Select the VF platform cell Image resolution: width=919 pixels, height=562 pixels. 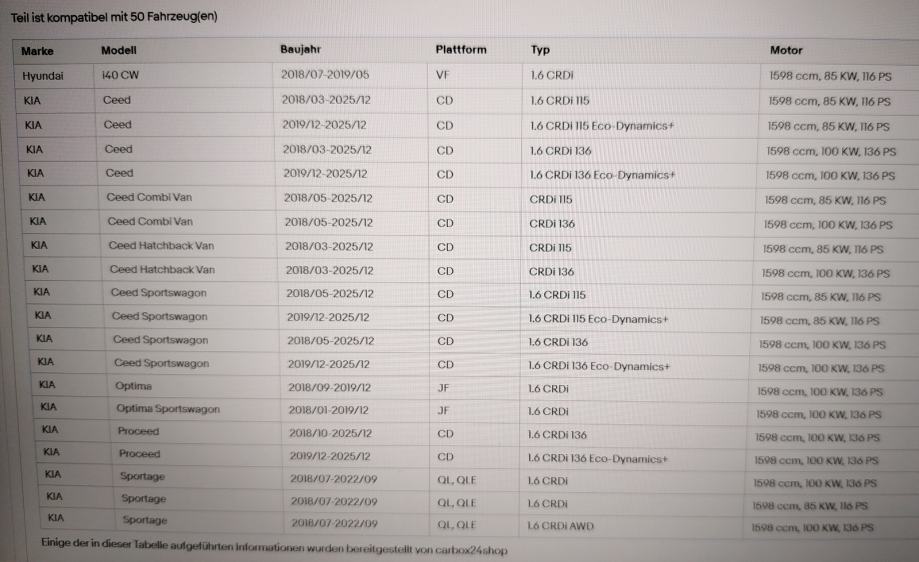tap(443, 75)
